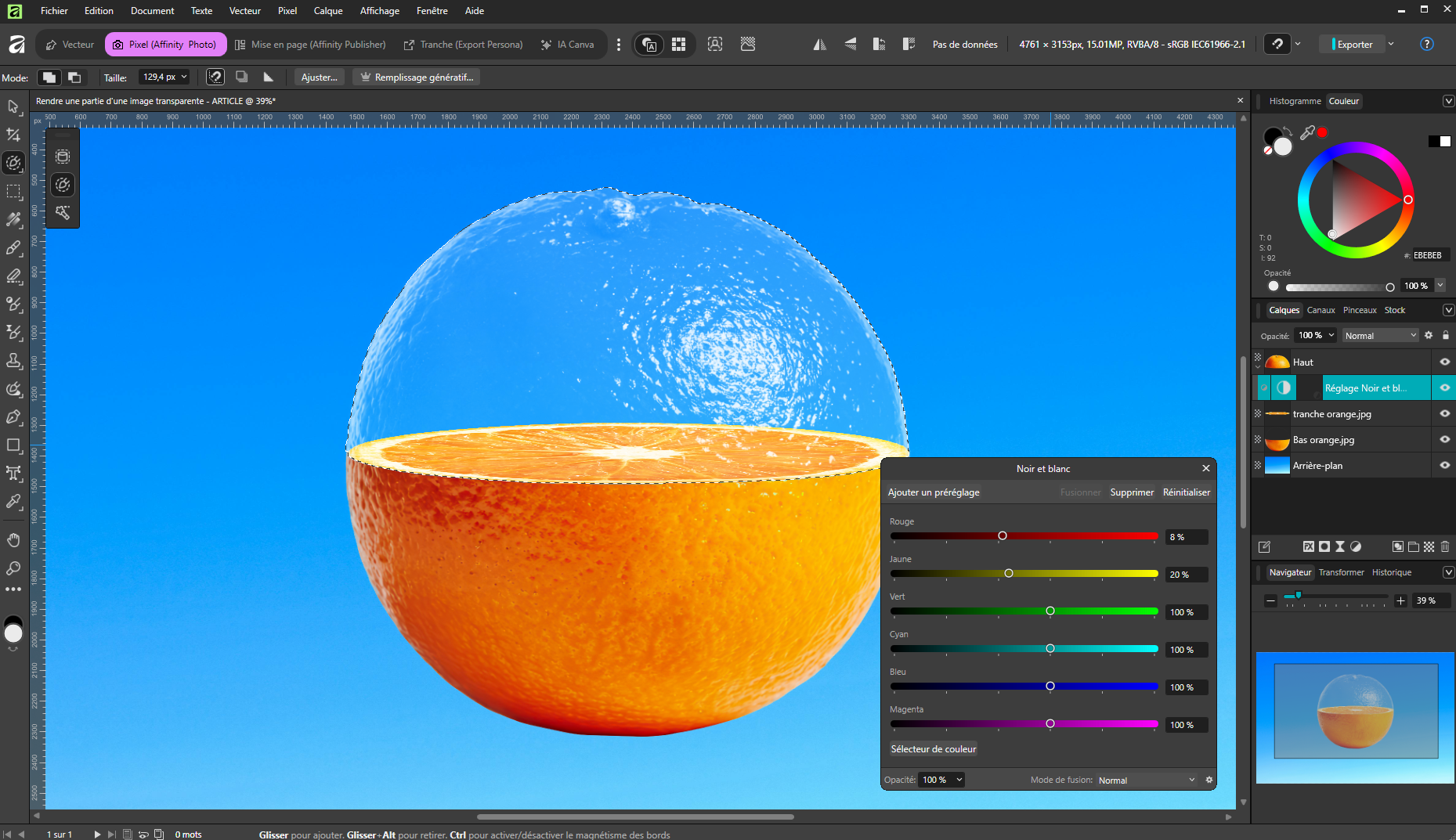Click the Jaune slider handle
The image size is (1456, 840).
pyautogui.click(x=1009, y=574)
